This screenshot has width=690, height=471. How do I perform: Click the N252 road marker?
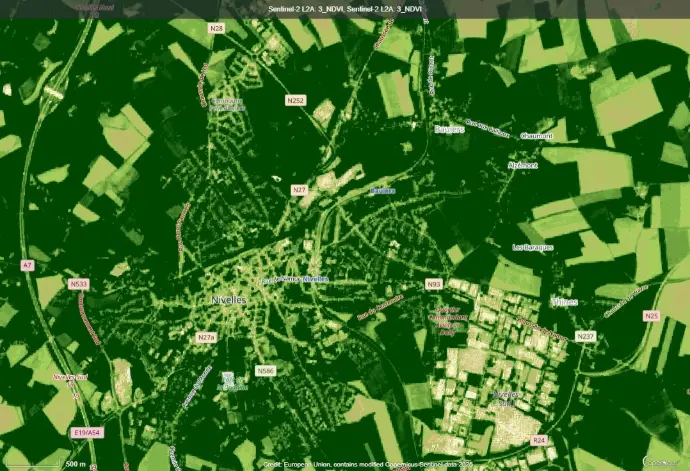(x=294, y=101)
